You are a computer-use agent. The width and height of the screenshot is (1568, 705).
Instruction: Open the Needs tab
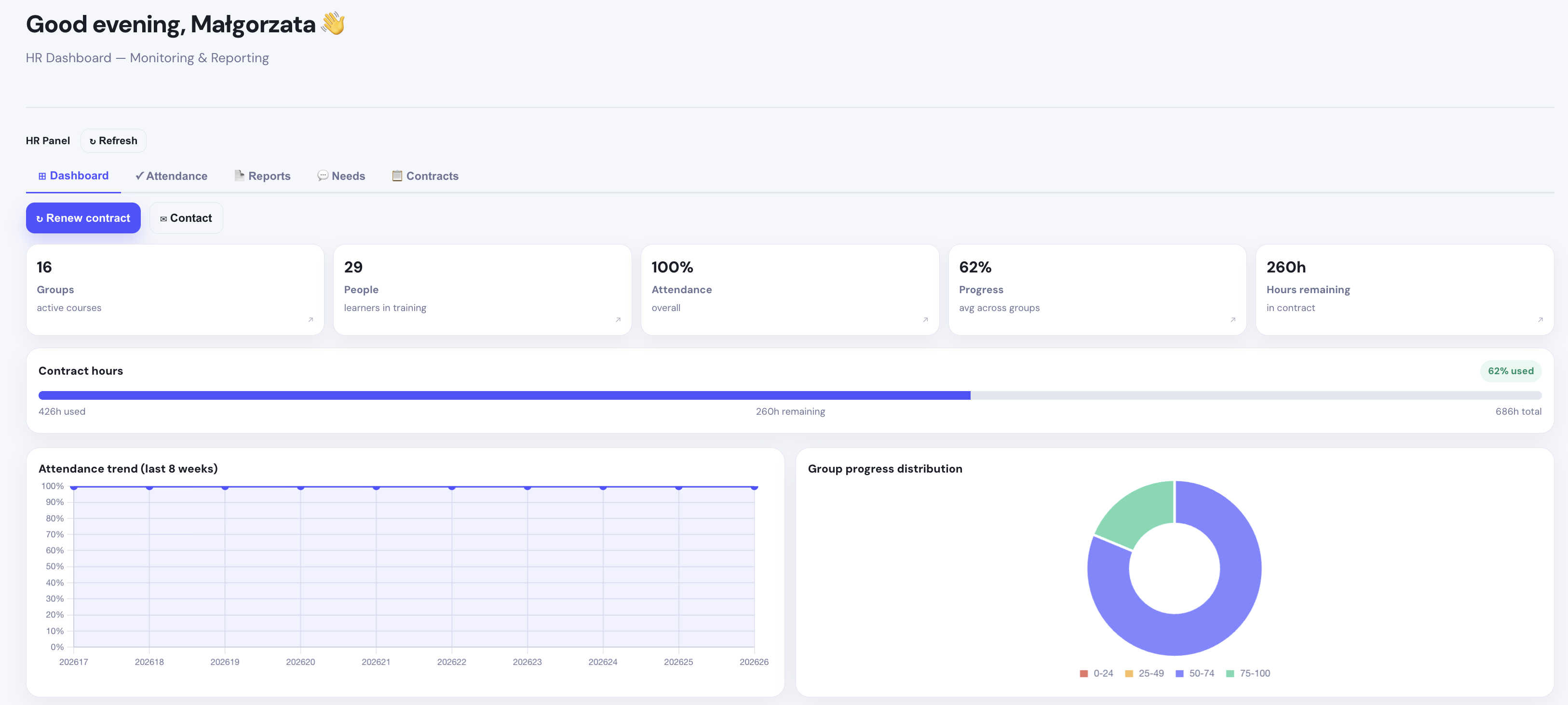click(341, 176)
